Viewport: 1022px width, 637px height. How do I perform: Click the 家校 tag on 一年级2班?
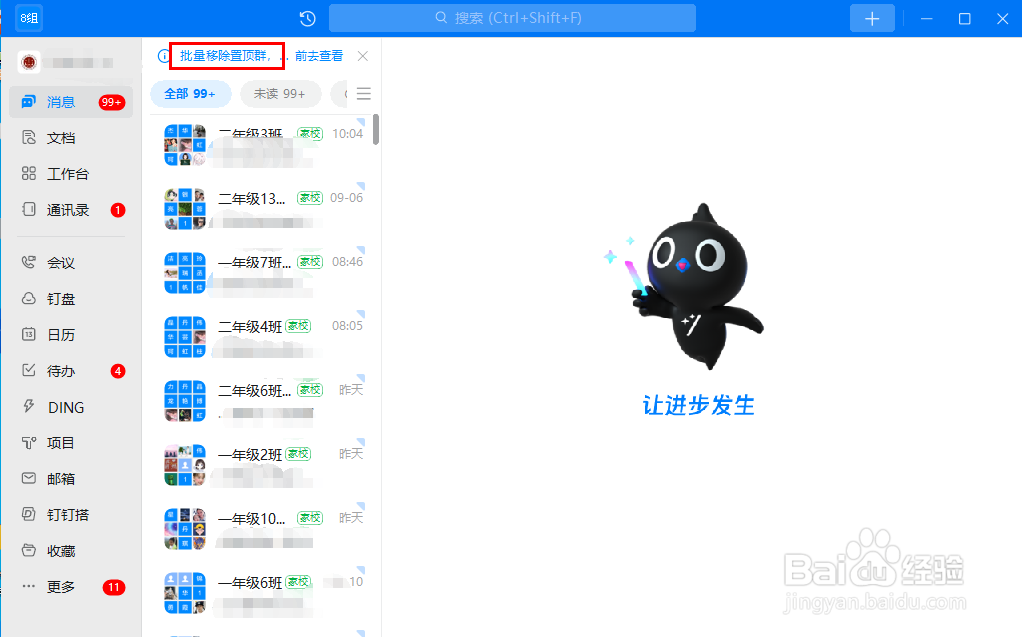(299, 454)
